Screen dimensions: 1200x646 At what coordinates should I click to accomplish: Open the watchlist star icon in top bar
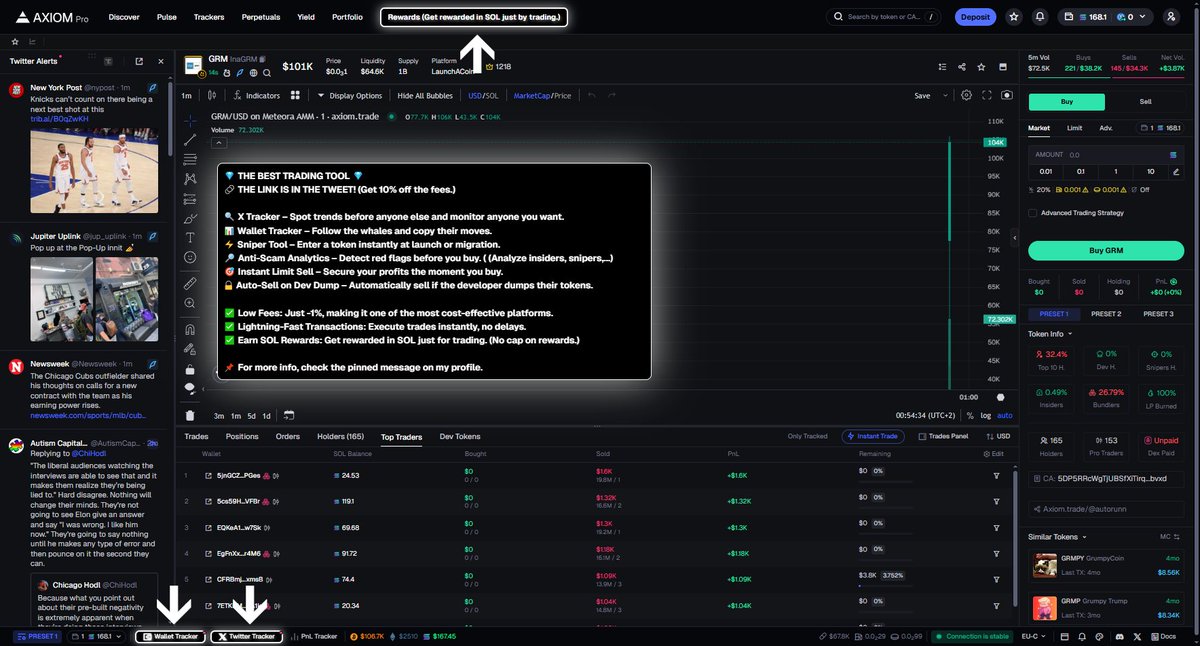point(1014,17)
